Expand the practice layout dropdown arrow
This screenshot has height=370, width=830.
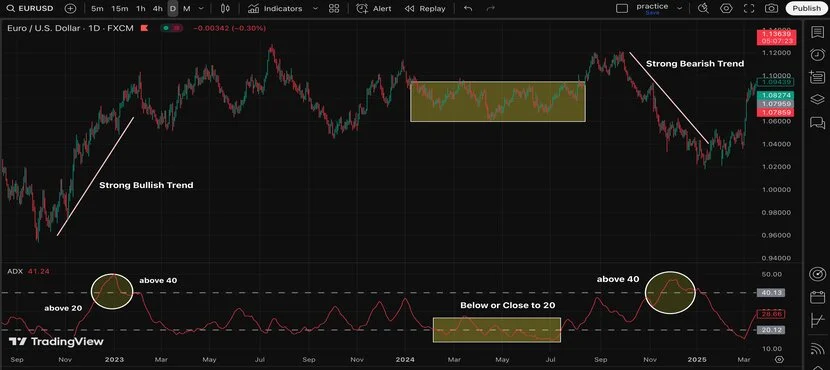pos(680,8)
